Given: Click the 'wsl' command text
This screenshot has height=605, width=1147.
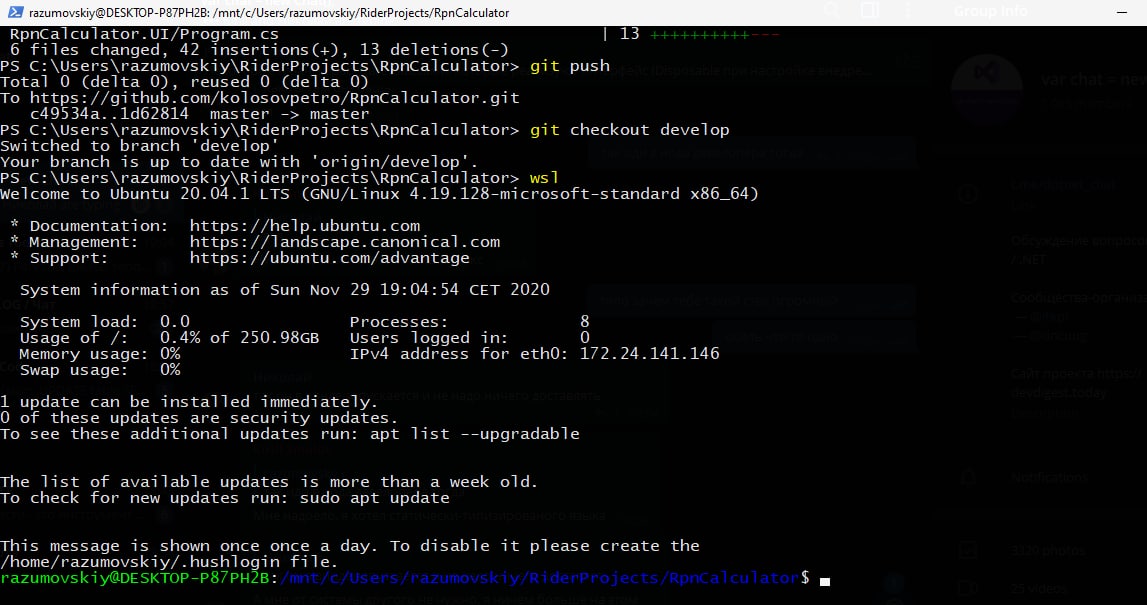Looking at the screenshot, I should click(544, 179).
